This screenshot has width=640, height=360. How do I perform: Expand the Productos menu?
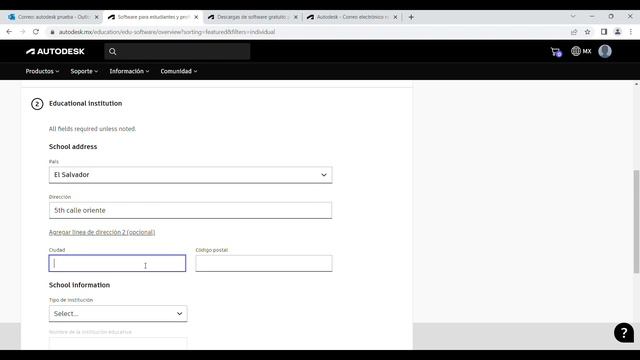42,71
